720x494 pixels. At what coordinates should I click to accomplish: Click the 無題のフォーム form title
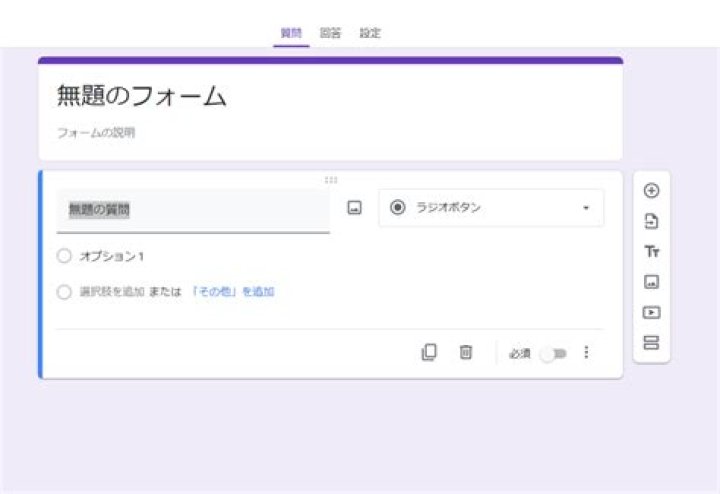pos(141,96)
